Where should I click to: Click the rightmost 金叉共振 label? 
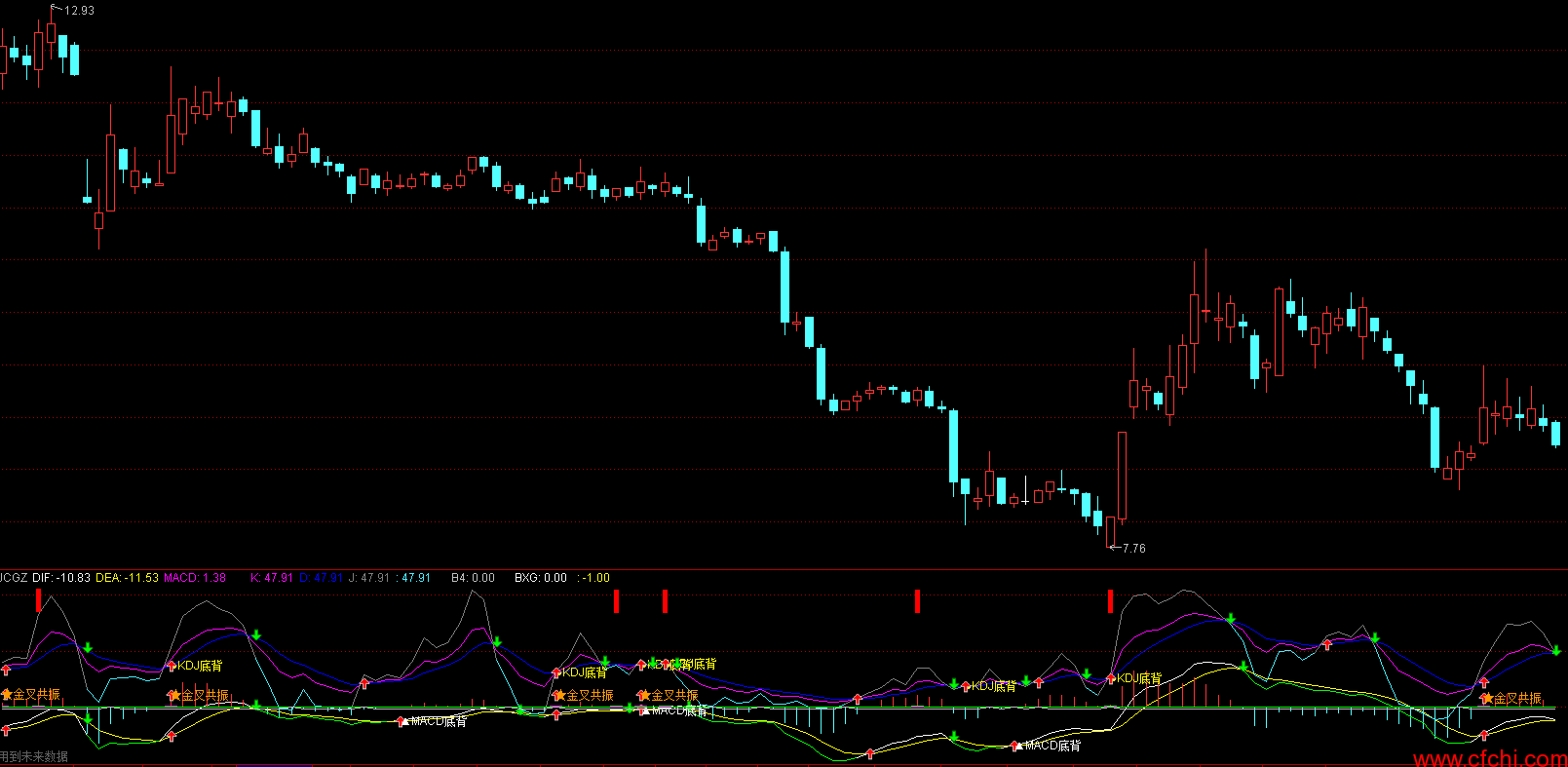click(1517, 699)
